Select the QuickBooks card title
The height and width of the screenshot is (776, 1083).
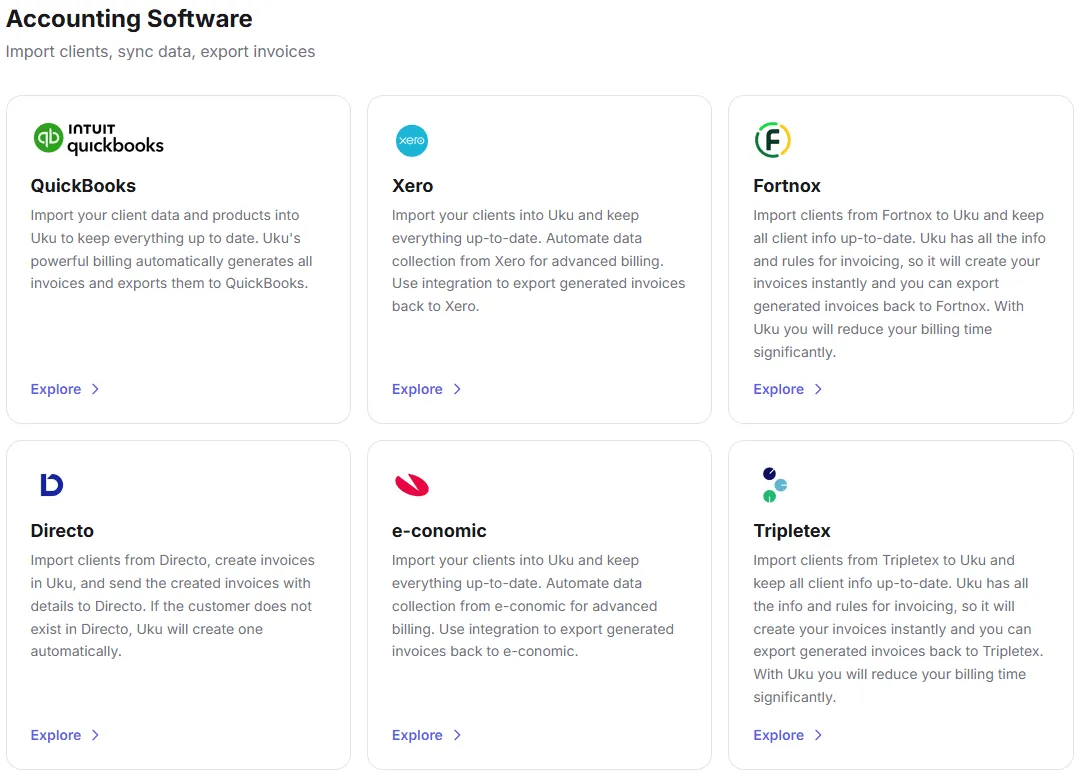pos(83,186)
